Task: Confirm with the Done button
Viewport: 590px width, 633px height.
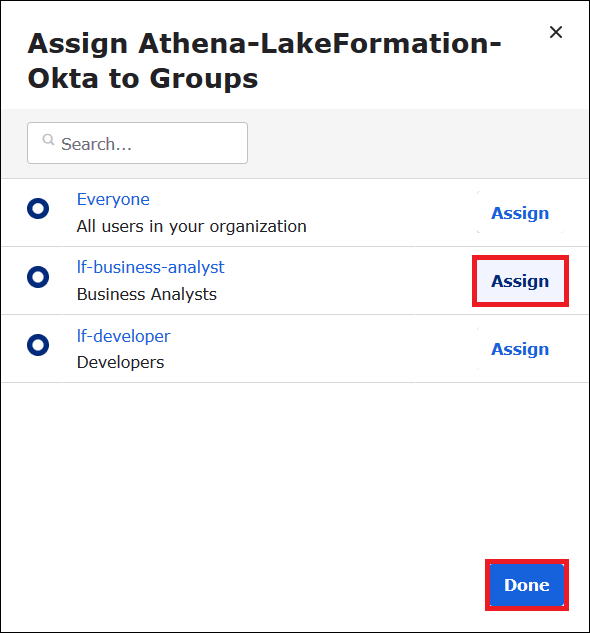Action: pos(527,585)
